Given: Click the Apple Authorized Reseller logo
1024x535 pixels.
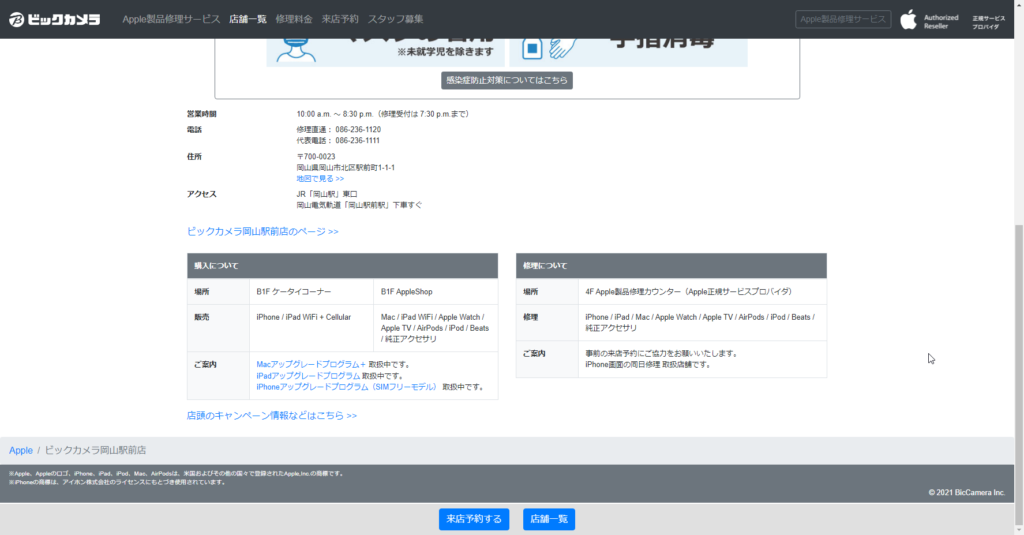Looking at the screenshot, I should pyautogui.click(x=929, y=20).
